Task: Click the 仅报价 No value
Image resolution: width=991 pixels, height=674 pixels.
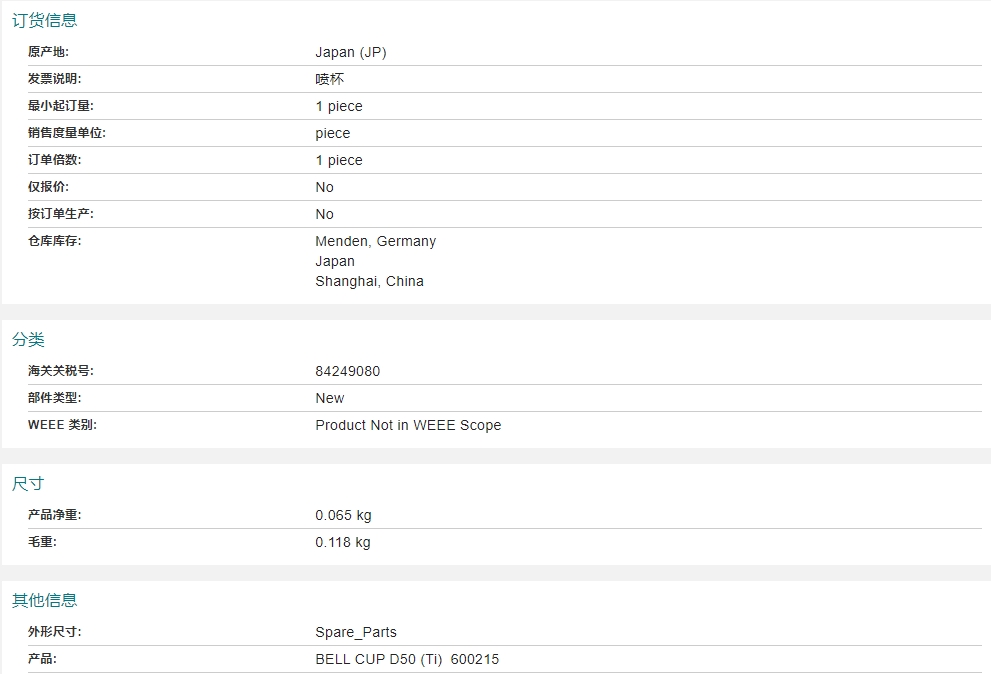Action: point(324,187)
